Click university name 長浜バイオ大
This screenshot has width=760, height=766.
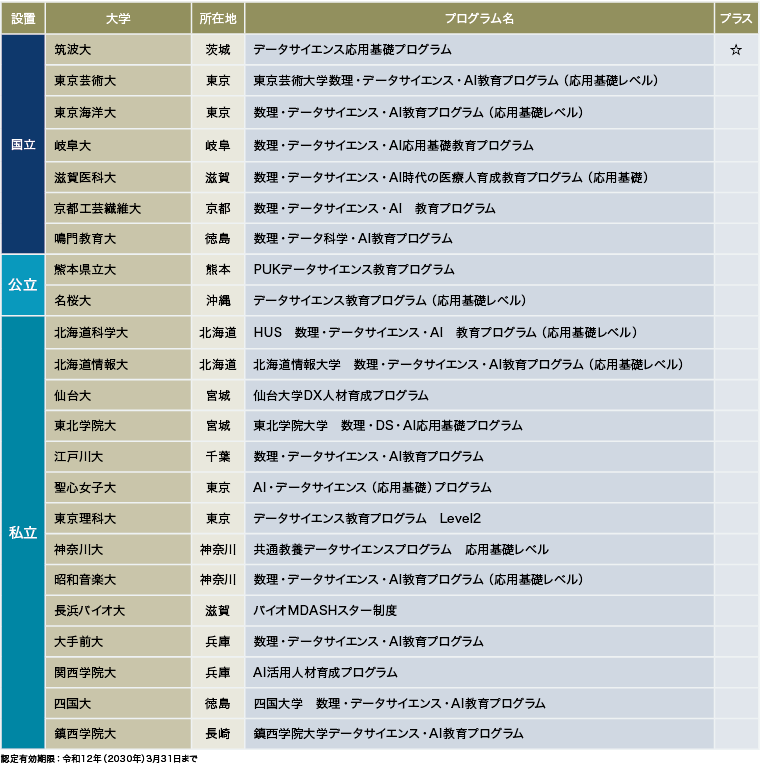click(x=90, y=611)
